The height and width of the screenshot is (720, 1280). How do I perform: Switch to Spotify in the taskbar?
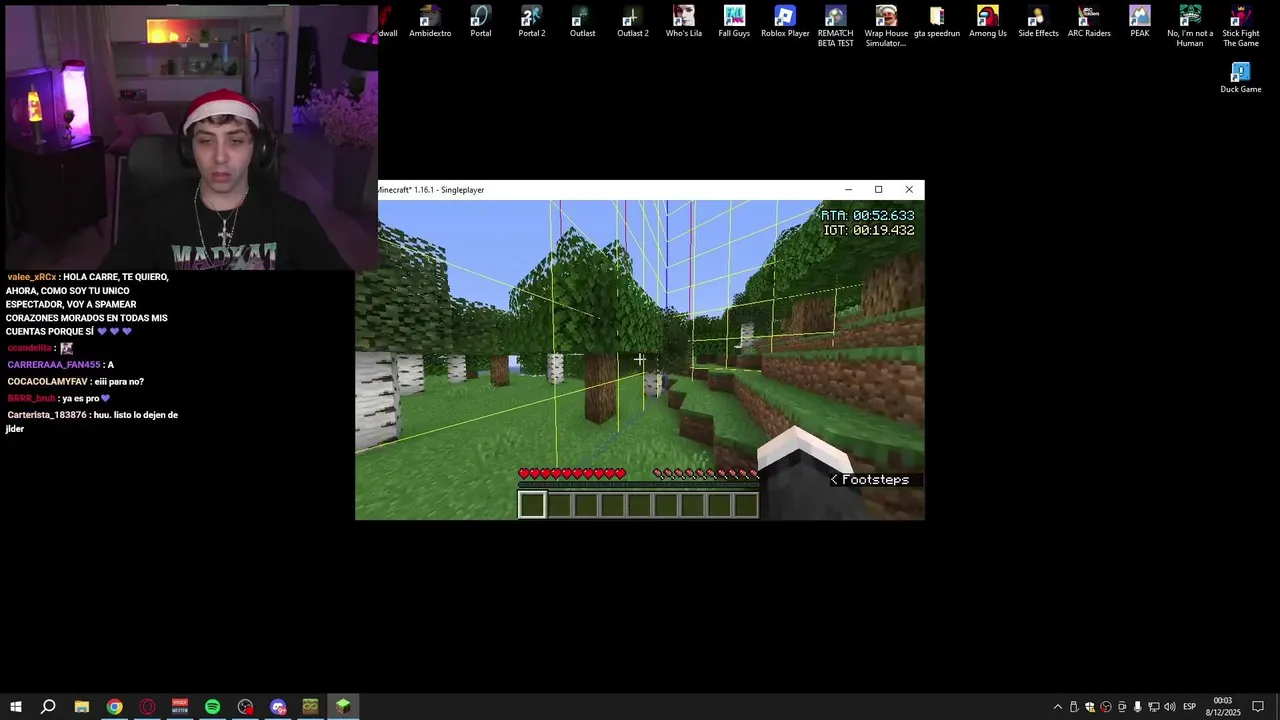[213, 707]
